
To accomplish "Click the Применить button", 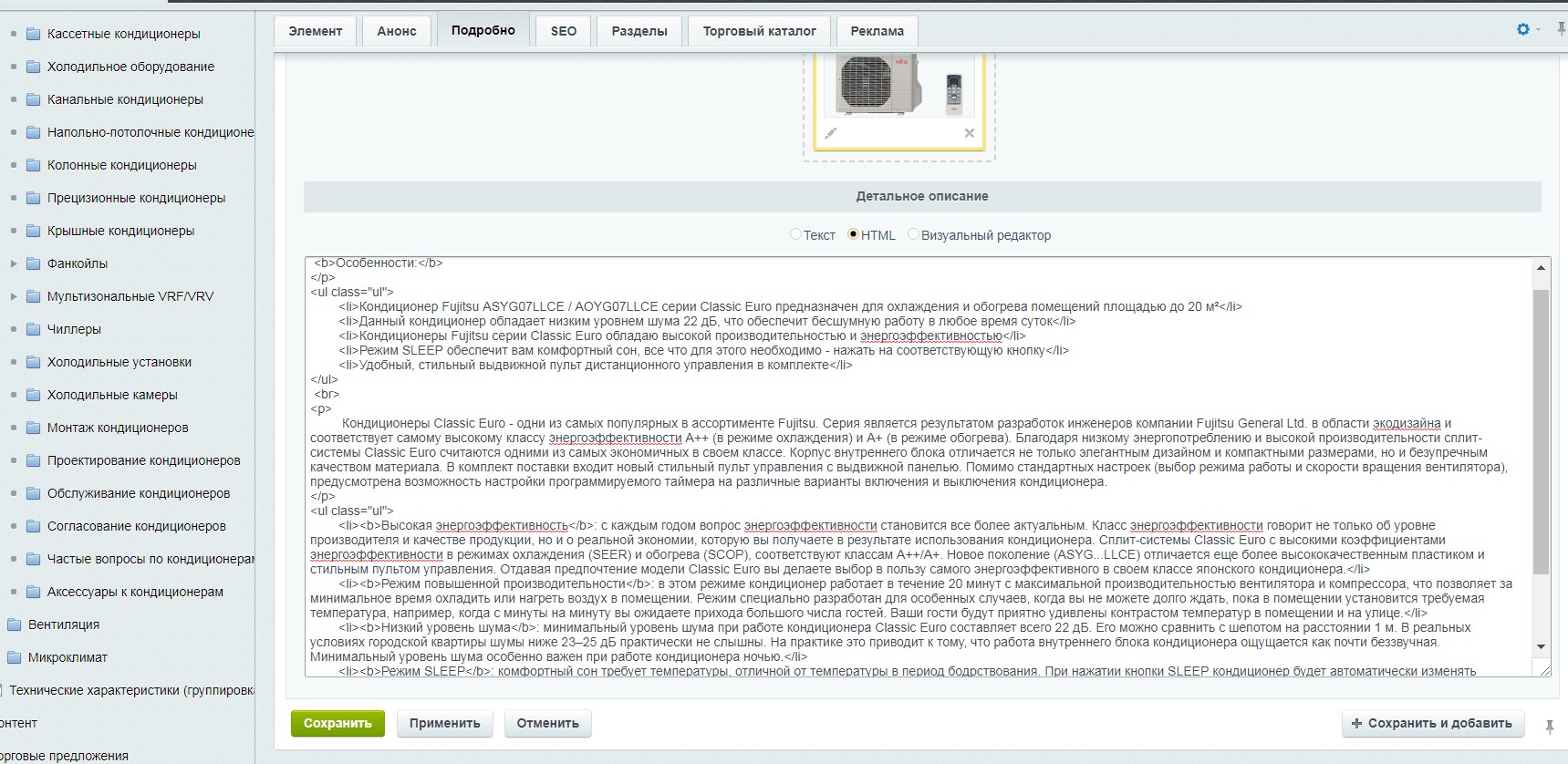I will pyautogui.click(x=444, y=723).
